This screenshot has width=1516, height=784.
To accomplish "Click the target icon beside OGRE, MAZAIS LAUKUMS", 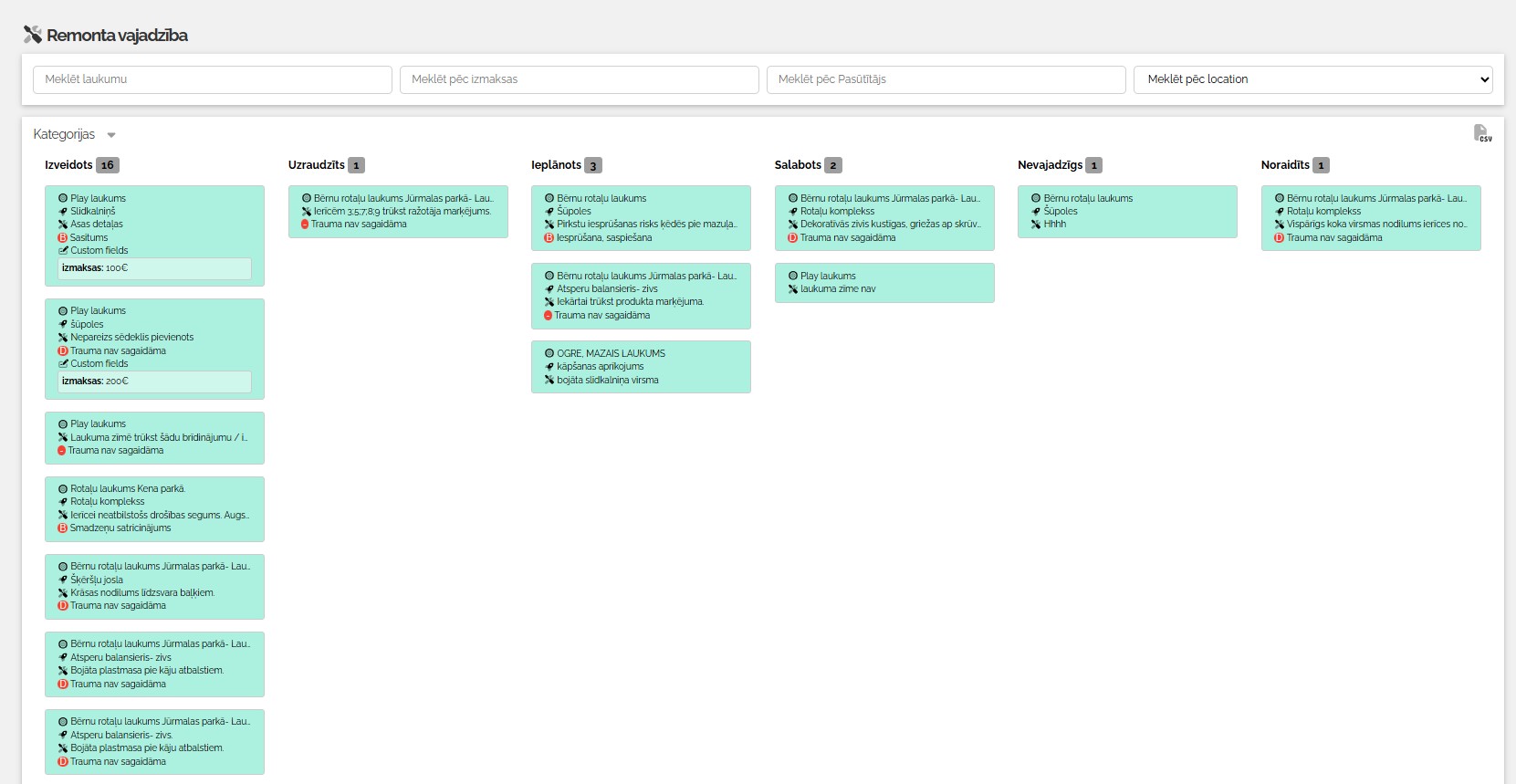I will [x=549, y=353].
